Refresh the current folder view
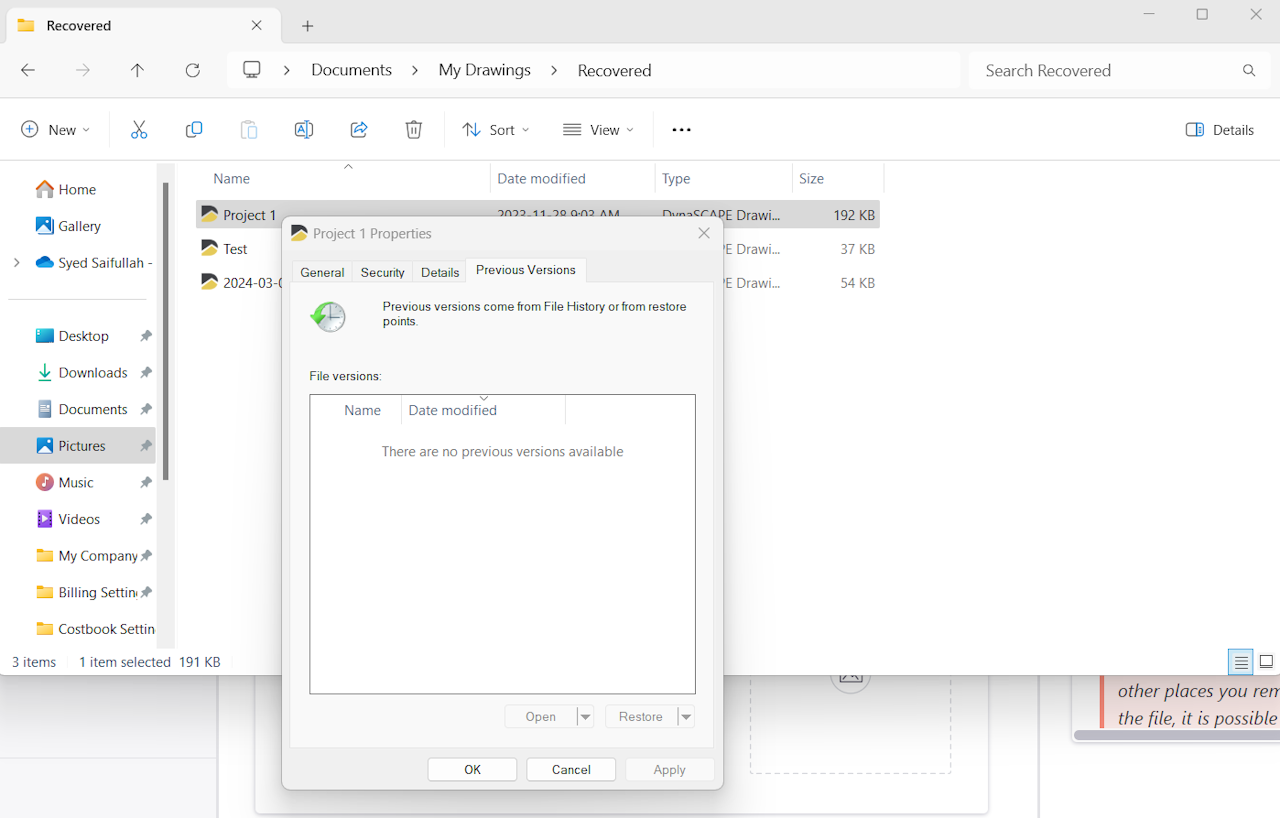Viewport: 1280px width, 818px height. (193, 70)
